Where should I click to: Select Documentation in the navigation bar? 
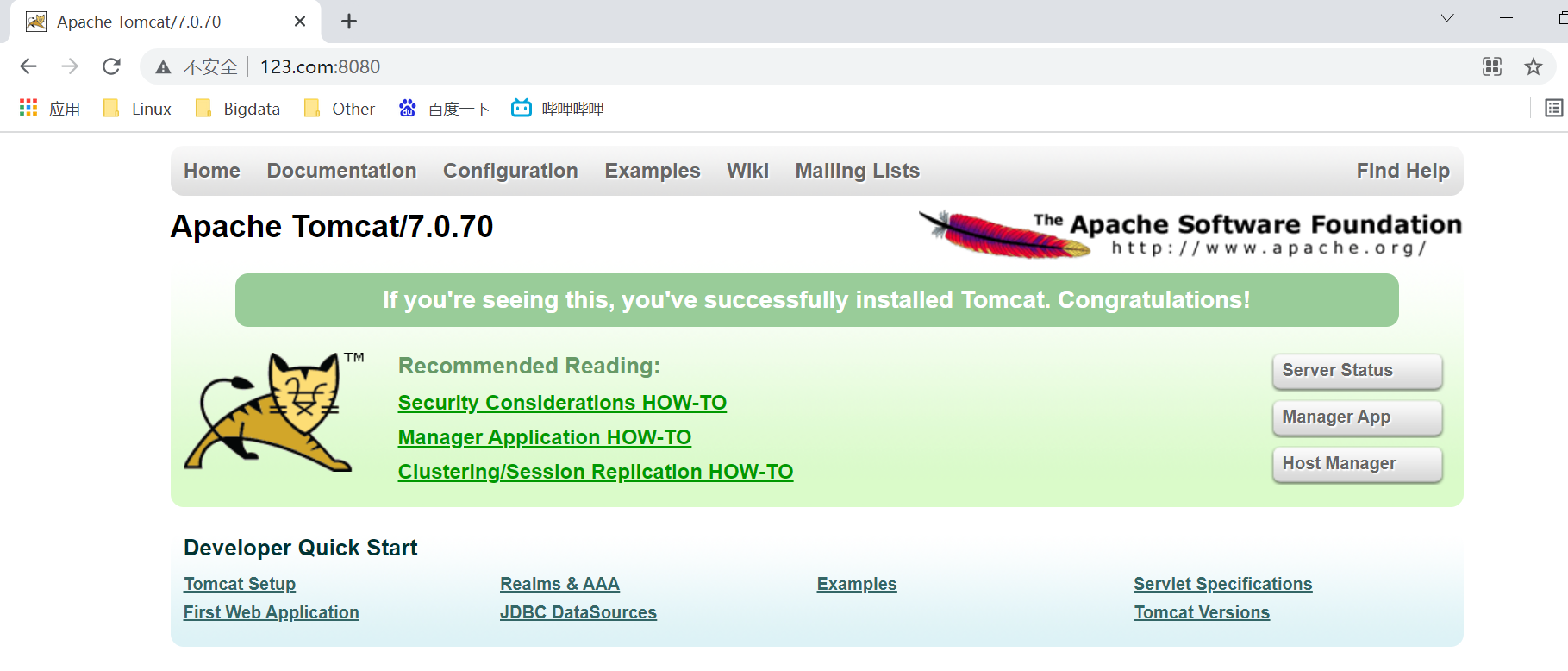click(341, 171)
